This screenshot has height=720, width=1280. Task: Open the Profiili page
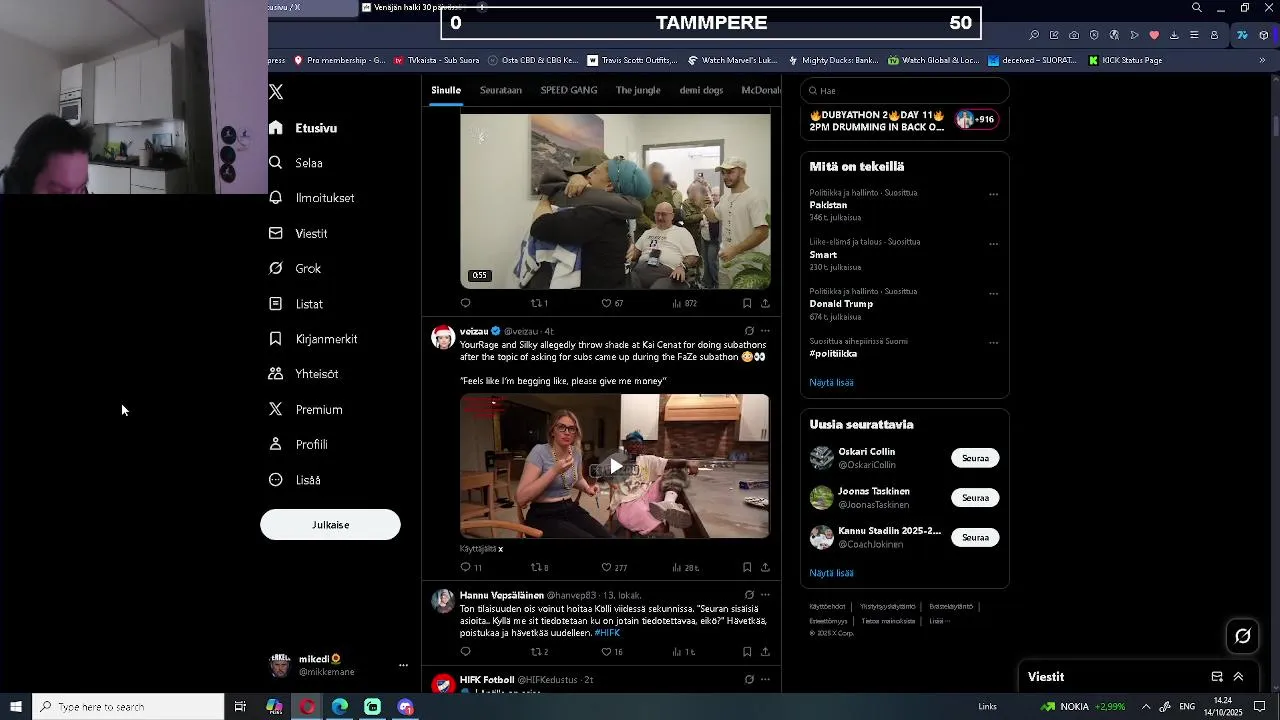coord(298,444)
